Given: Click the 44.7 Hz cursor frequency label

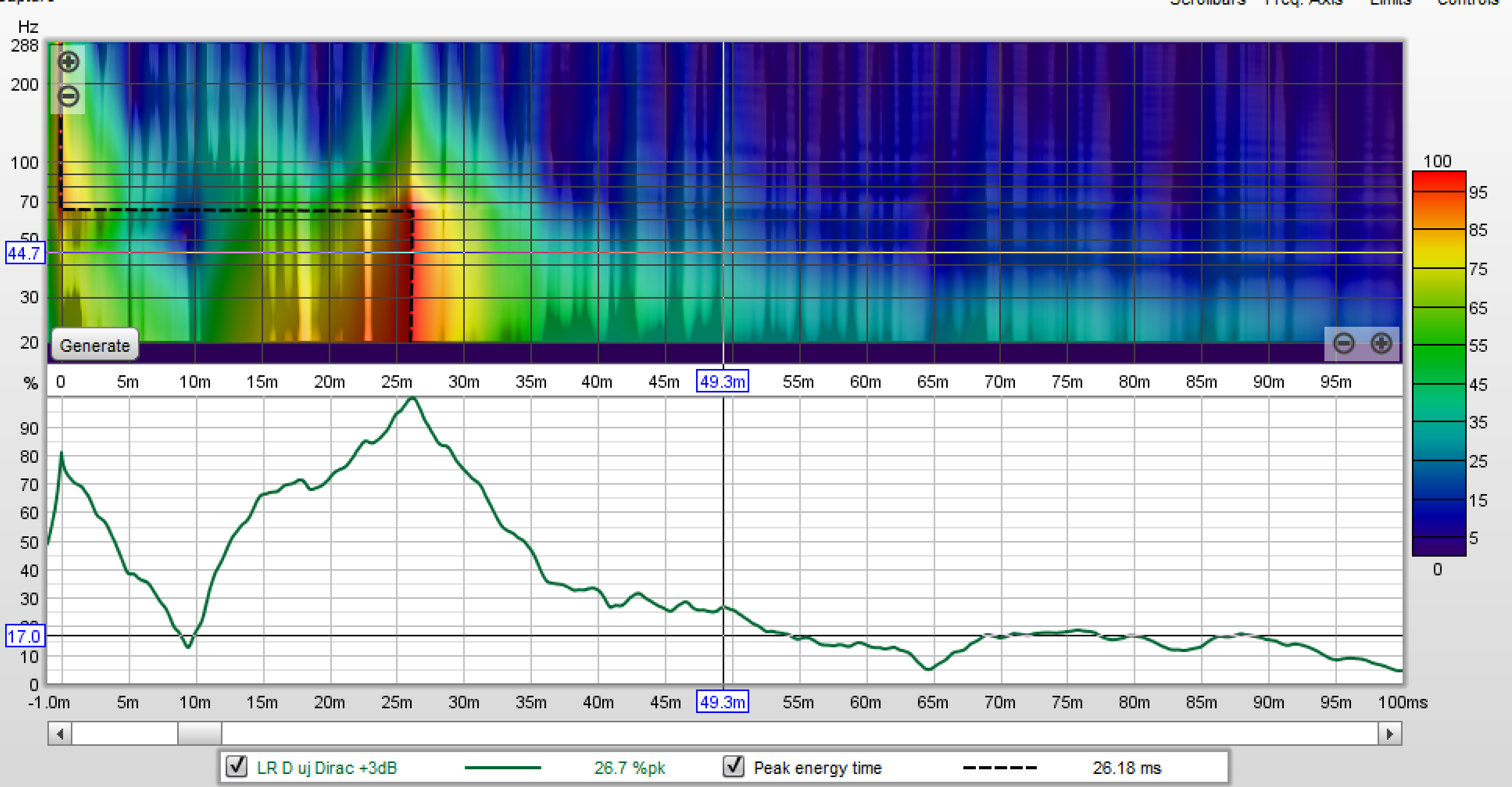Looking at the screenshot, I should click(x=24, y=254).
